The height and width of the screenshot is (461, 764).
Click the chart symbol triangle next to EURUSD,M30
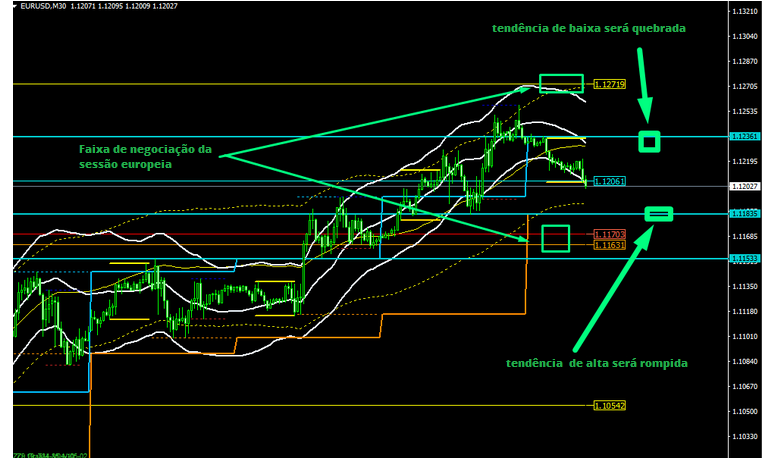pyautogui.click(x=6, y=7)
